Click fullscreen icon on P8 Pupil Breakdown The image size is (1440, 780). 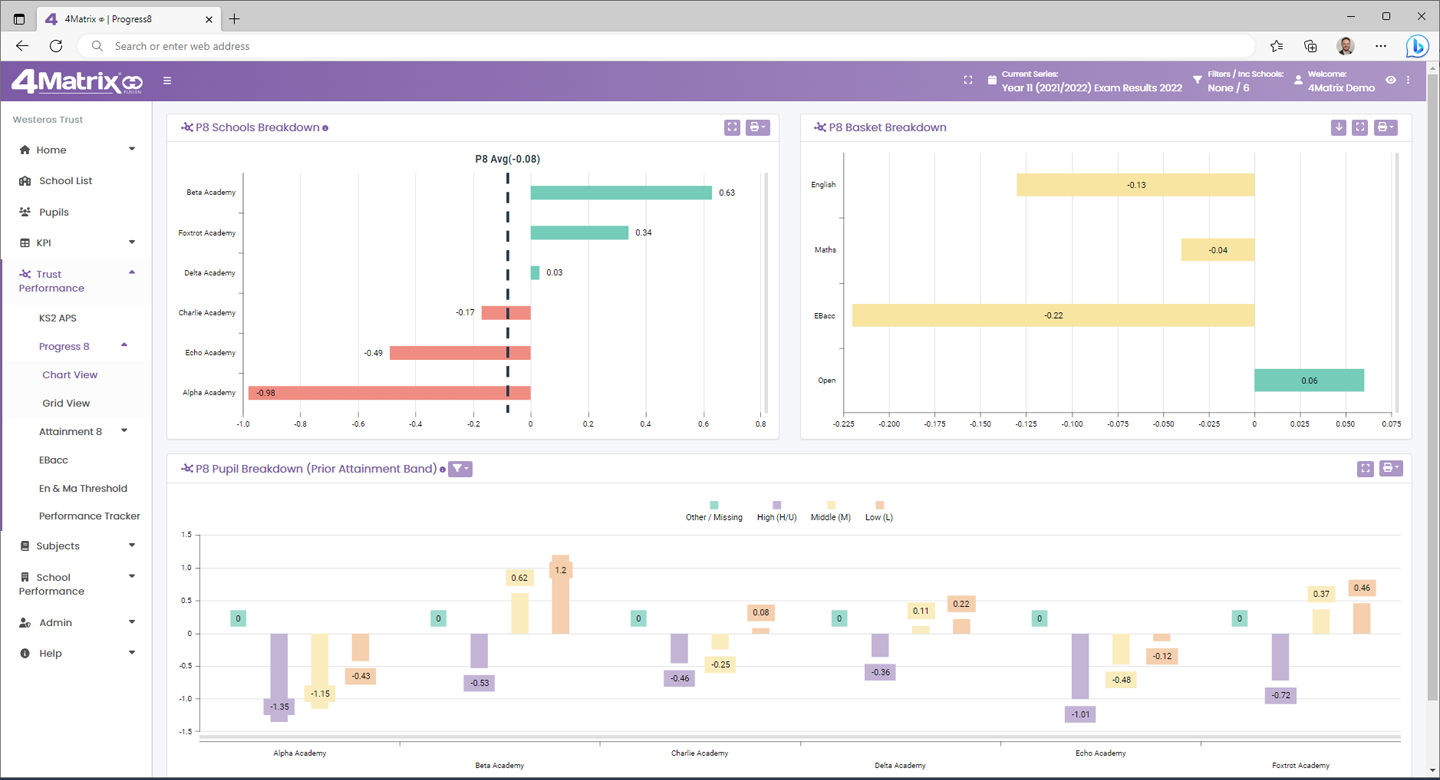click(1365, 468)
